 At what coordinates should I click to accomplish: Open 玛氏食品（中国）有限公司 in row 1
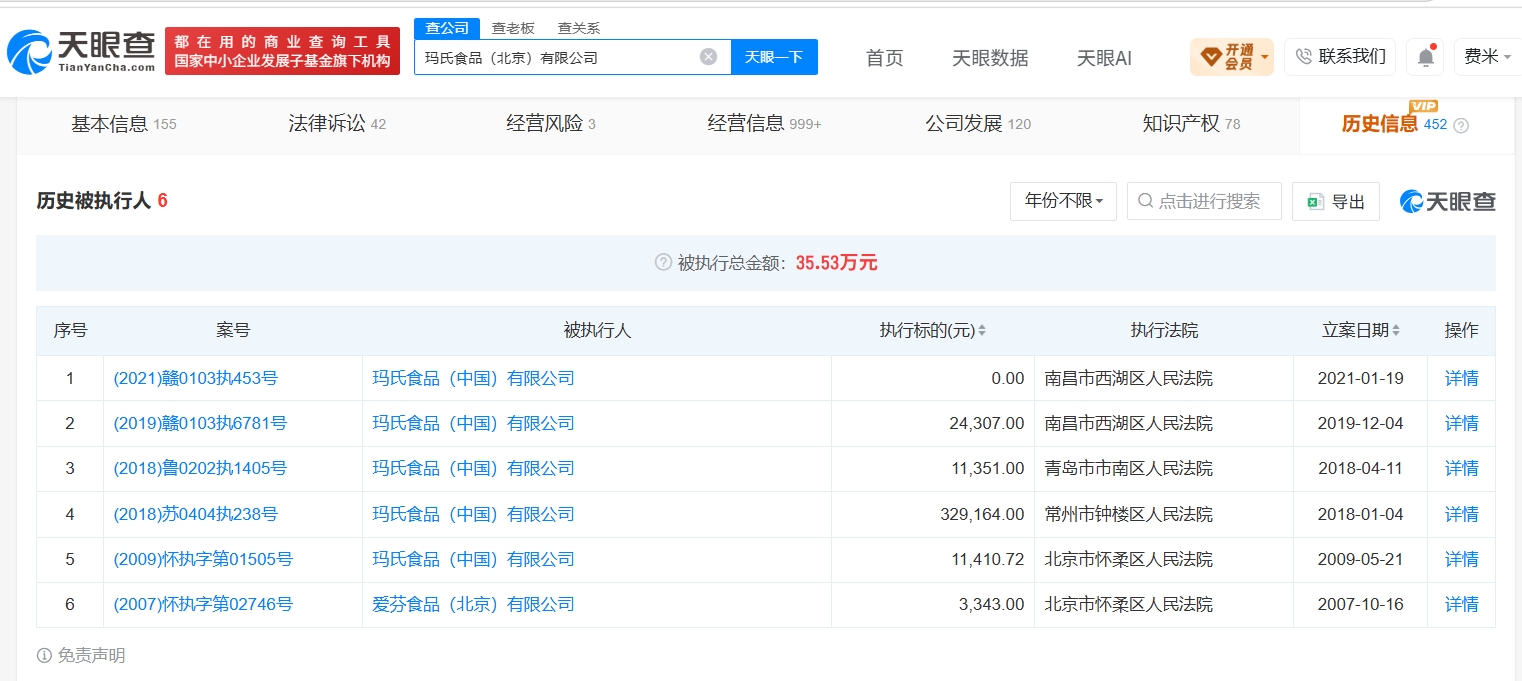click(x=473, y=378)
